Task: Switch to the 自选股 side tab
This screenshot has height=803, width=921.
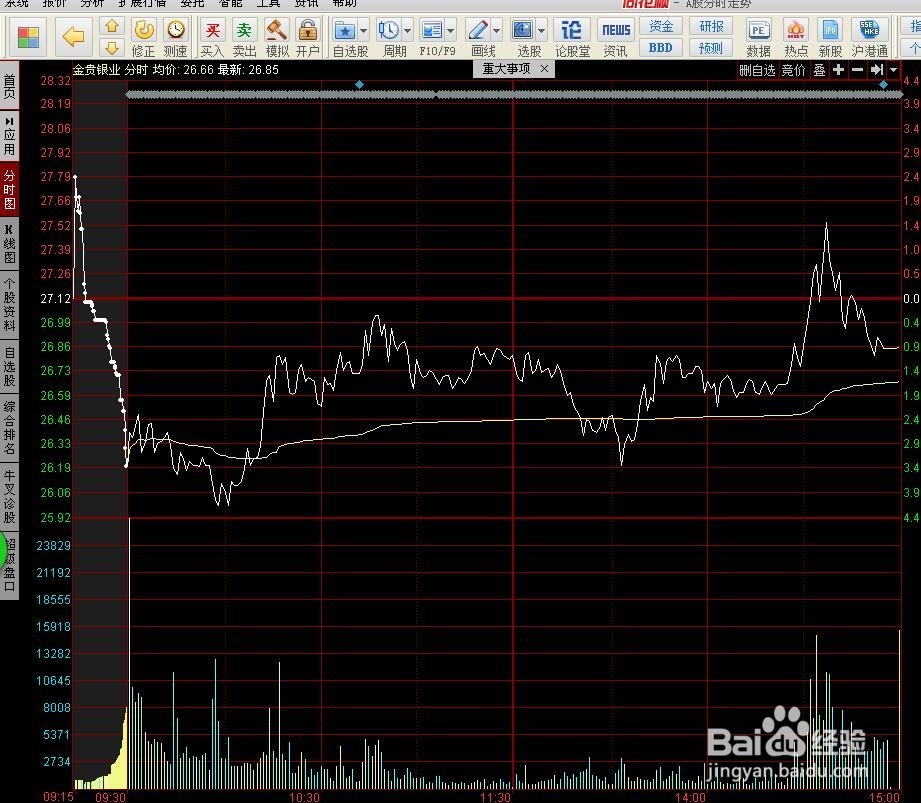Action: (x=9, y=367)
